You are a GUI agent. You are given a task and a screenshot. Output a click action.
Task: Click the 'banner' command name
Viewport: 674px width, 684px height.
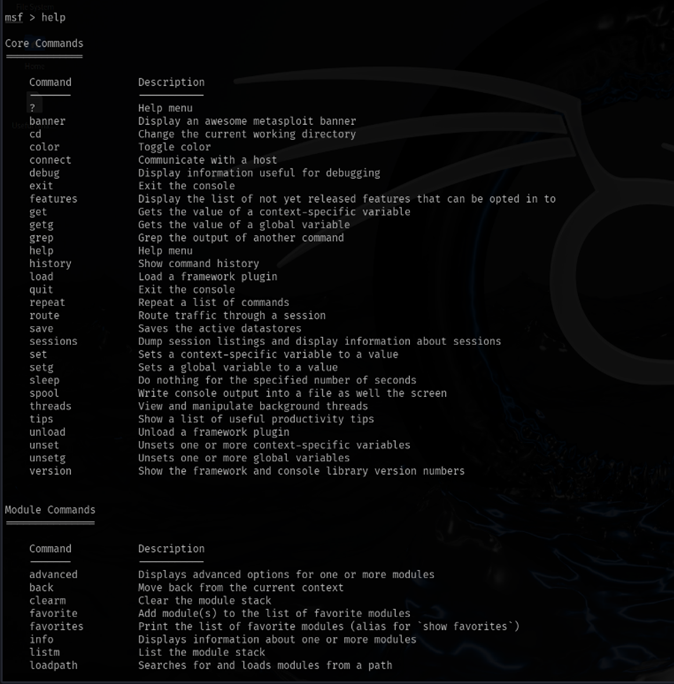point(47,121)
